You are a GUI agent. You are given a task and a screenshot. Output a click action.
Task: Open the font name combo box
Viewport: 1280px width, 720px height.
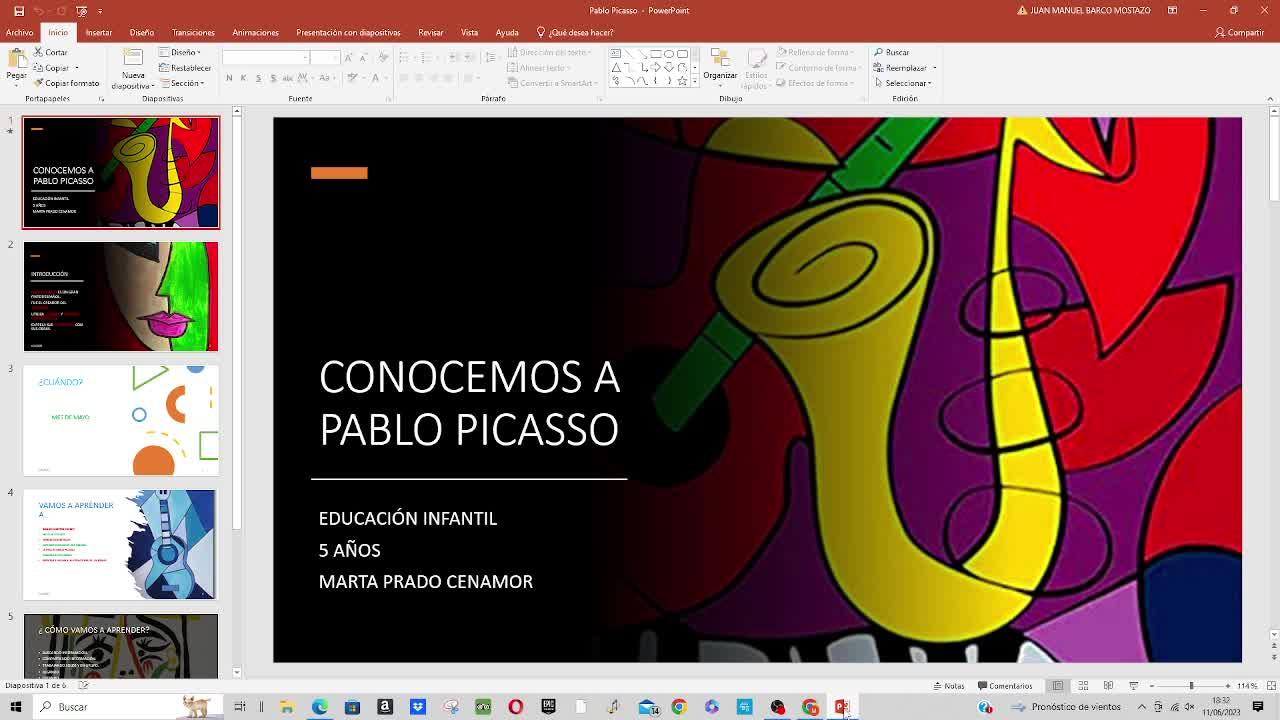(266, 57)
